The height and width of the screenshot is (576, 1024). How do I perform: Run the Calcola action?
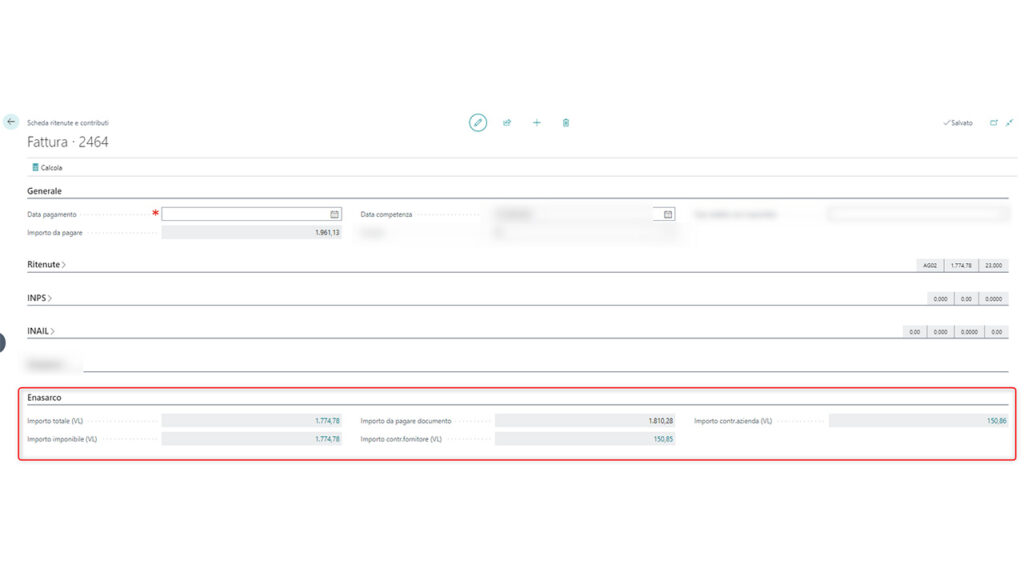coord(49,167)
